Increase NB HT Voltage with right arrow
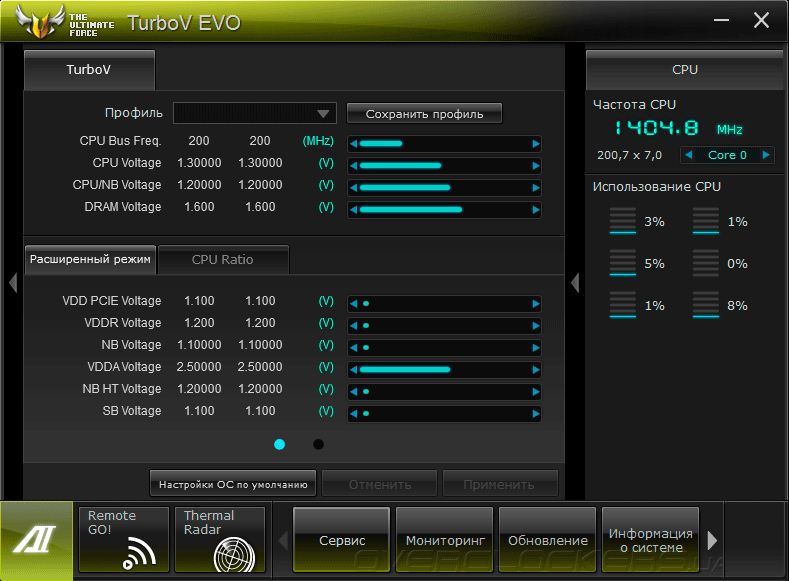This screenshot has width=789, height=581. 536,391
